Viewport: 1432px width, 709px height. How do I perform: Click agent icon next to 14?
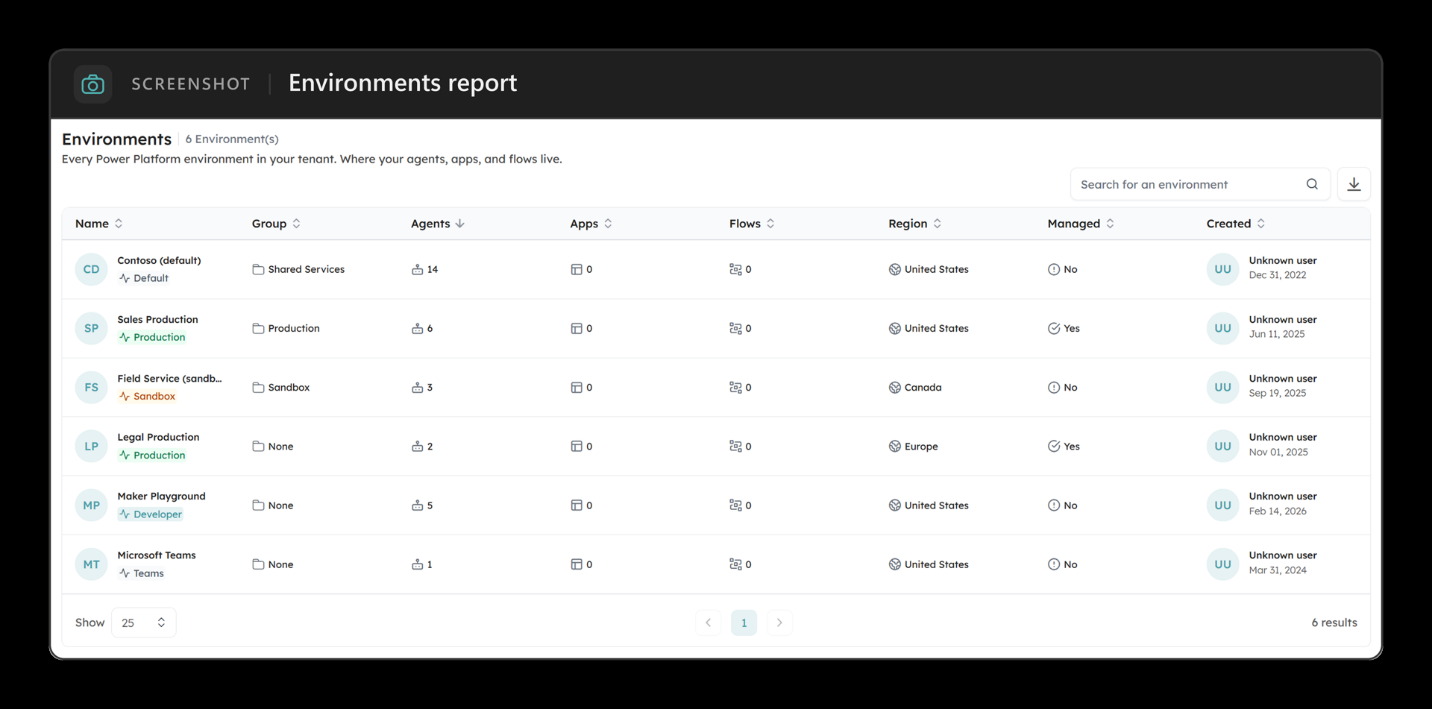coord(417,269)
